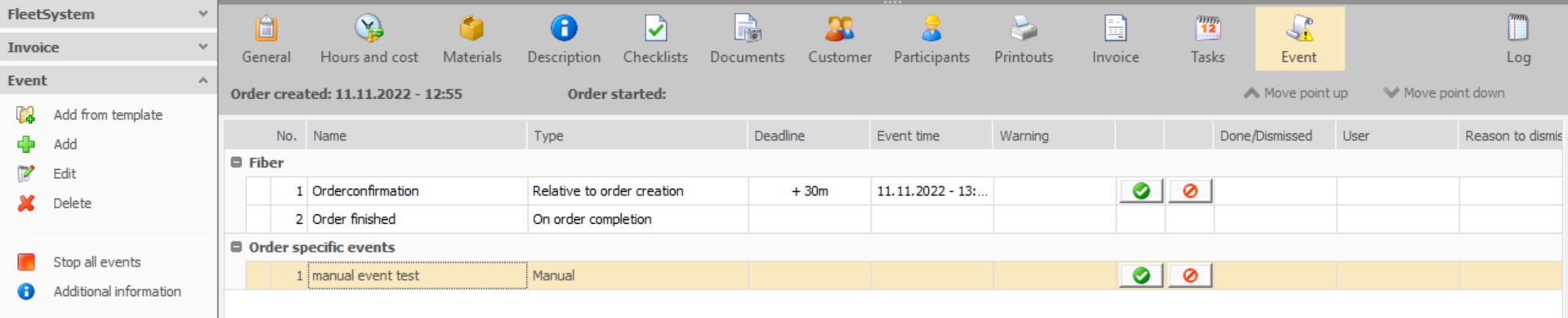Click the On order completion cell
The image size is (1568, 318).
point(638,219)
